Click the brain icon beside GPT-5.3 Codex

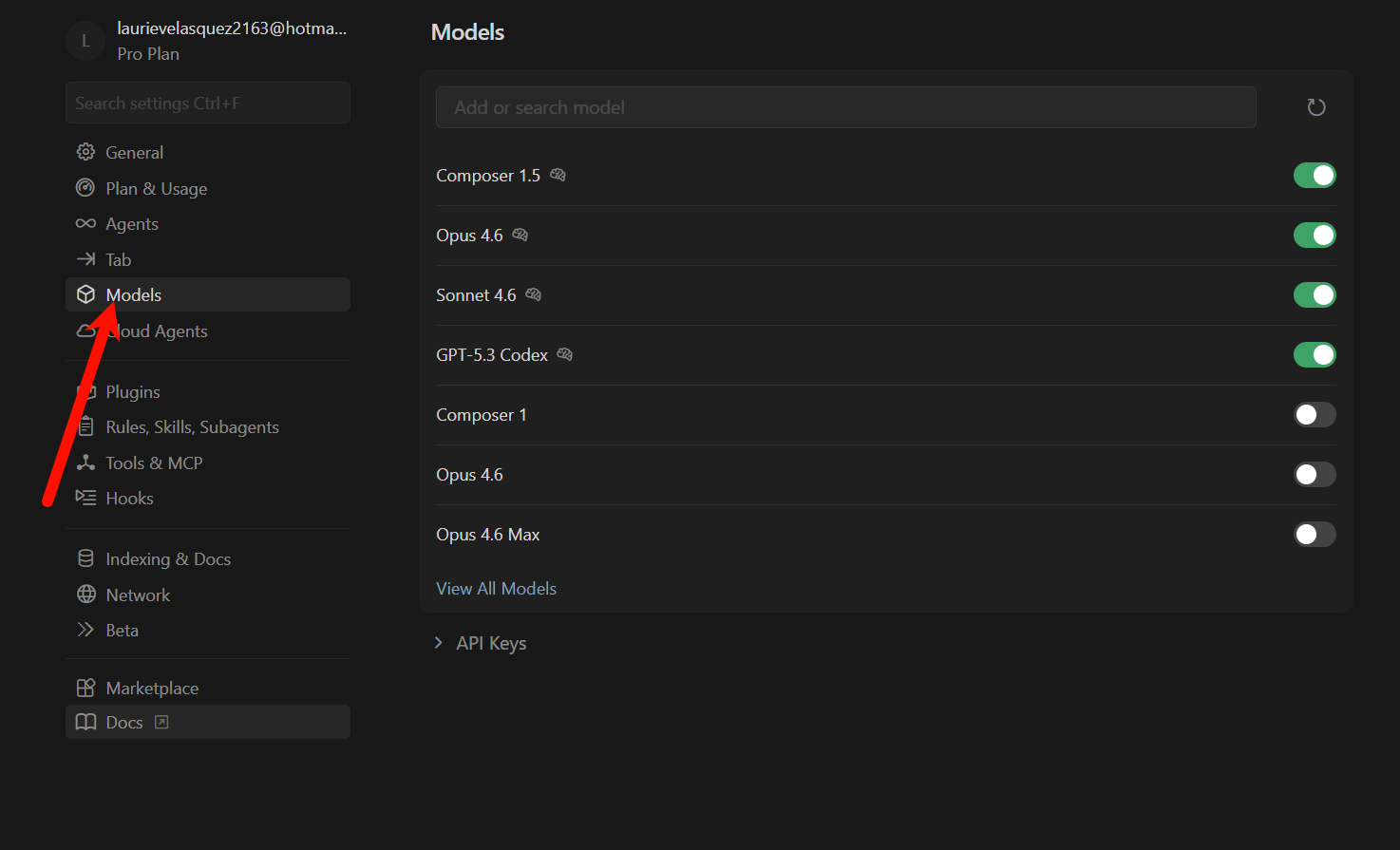coord(564,354)
